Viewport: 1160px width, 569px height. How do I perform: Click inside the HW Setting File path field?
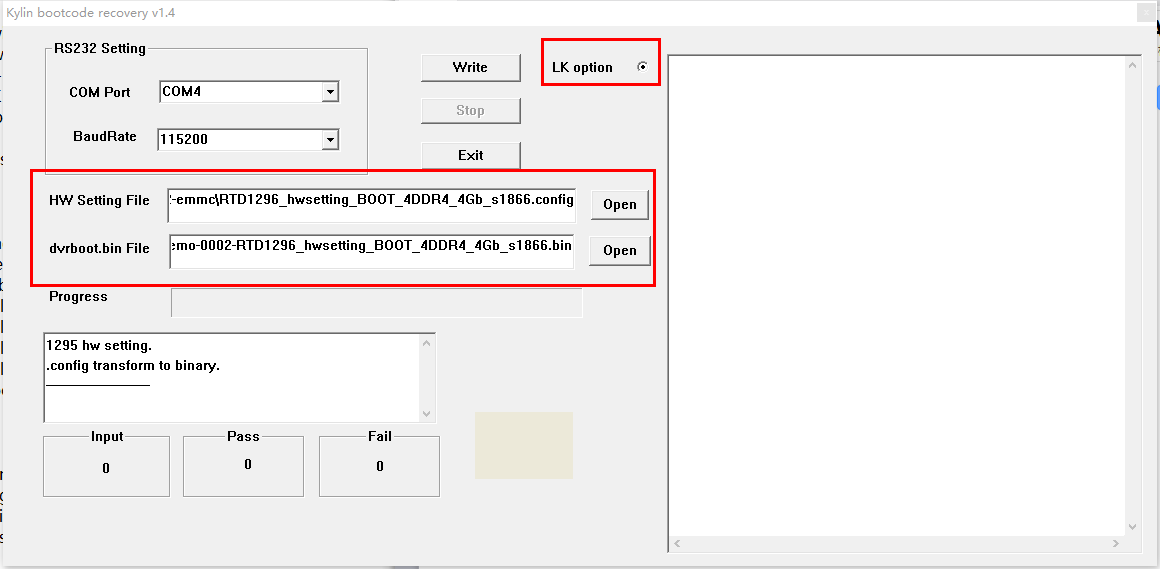[371, 201]
